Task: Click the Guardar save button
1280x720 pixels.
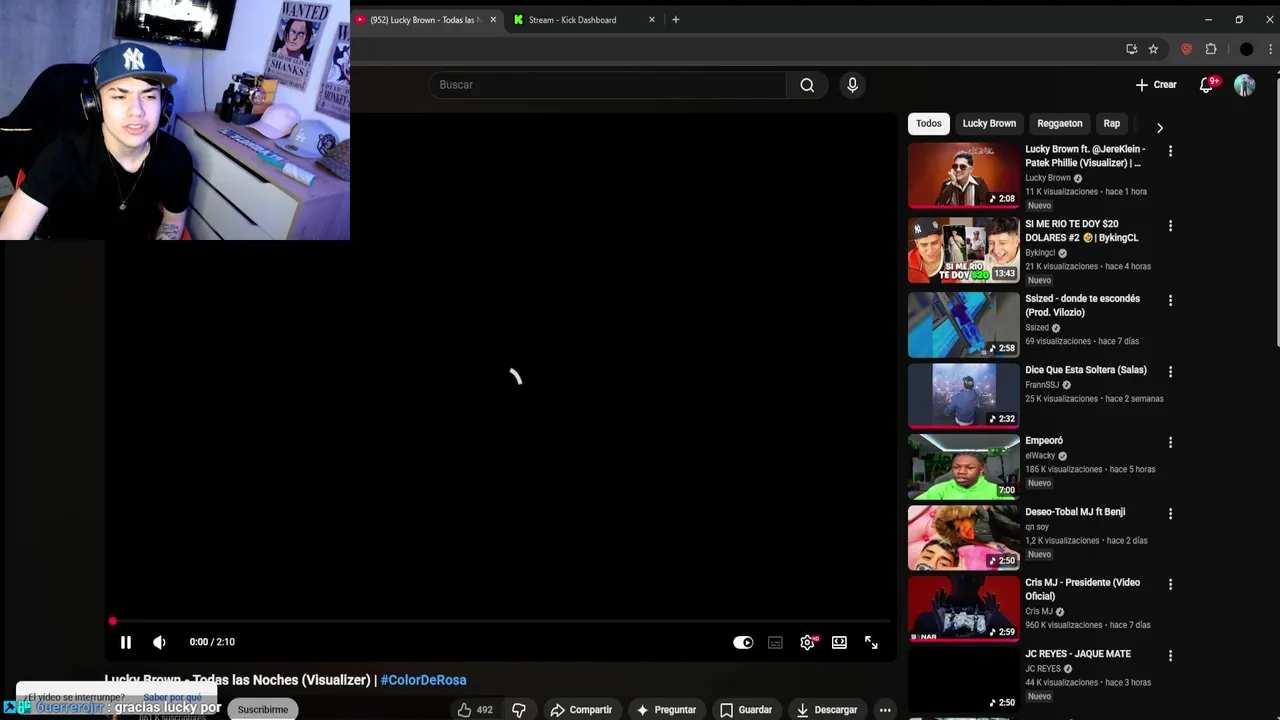Action: (x=746, y=710)
